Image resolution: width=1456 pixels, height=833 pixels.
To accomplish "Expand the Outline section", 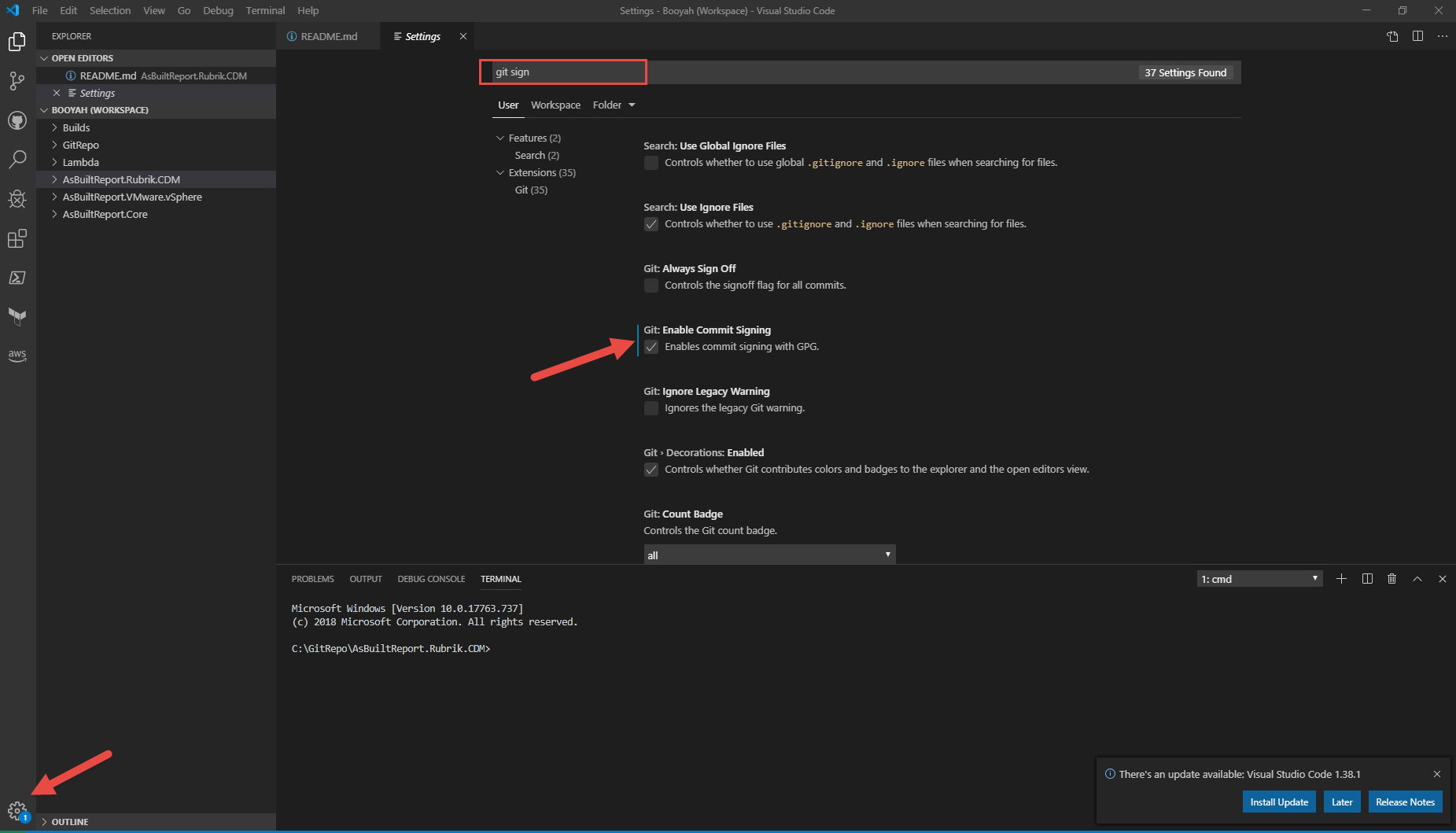I will pyautogui.click(x=156, y=821).
